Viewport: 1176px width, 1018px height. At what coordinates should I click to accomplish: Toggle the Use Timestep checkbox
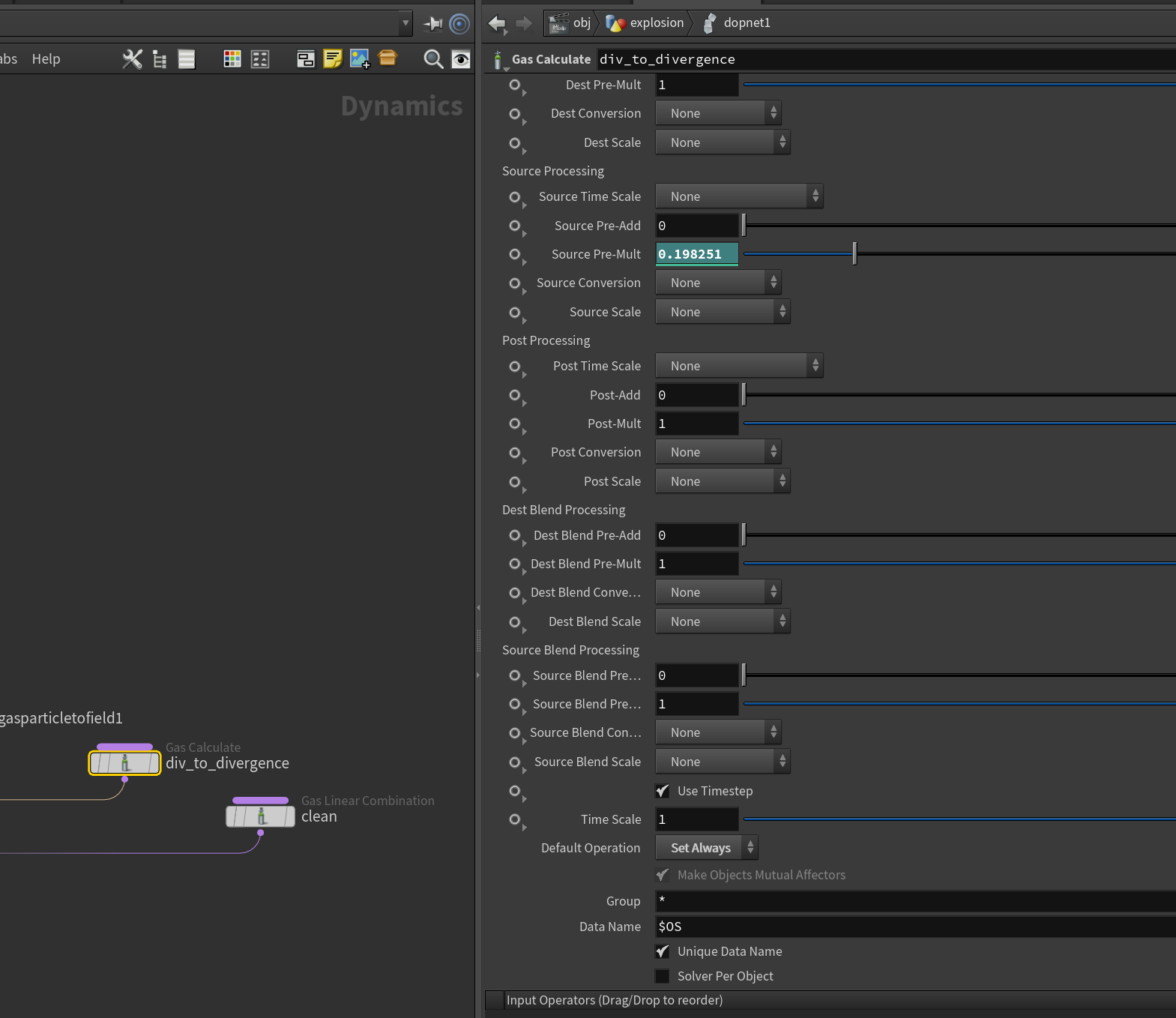[663, 791]
